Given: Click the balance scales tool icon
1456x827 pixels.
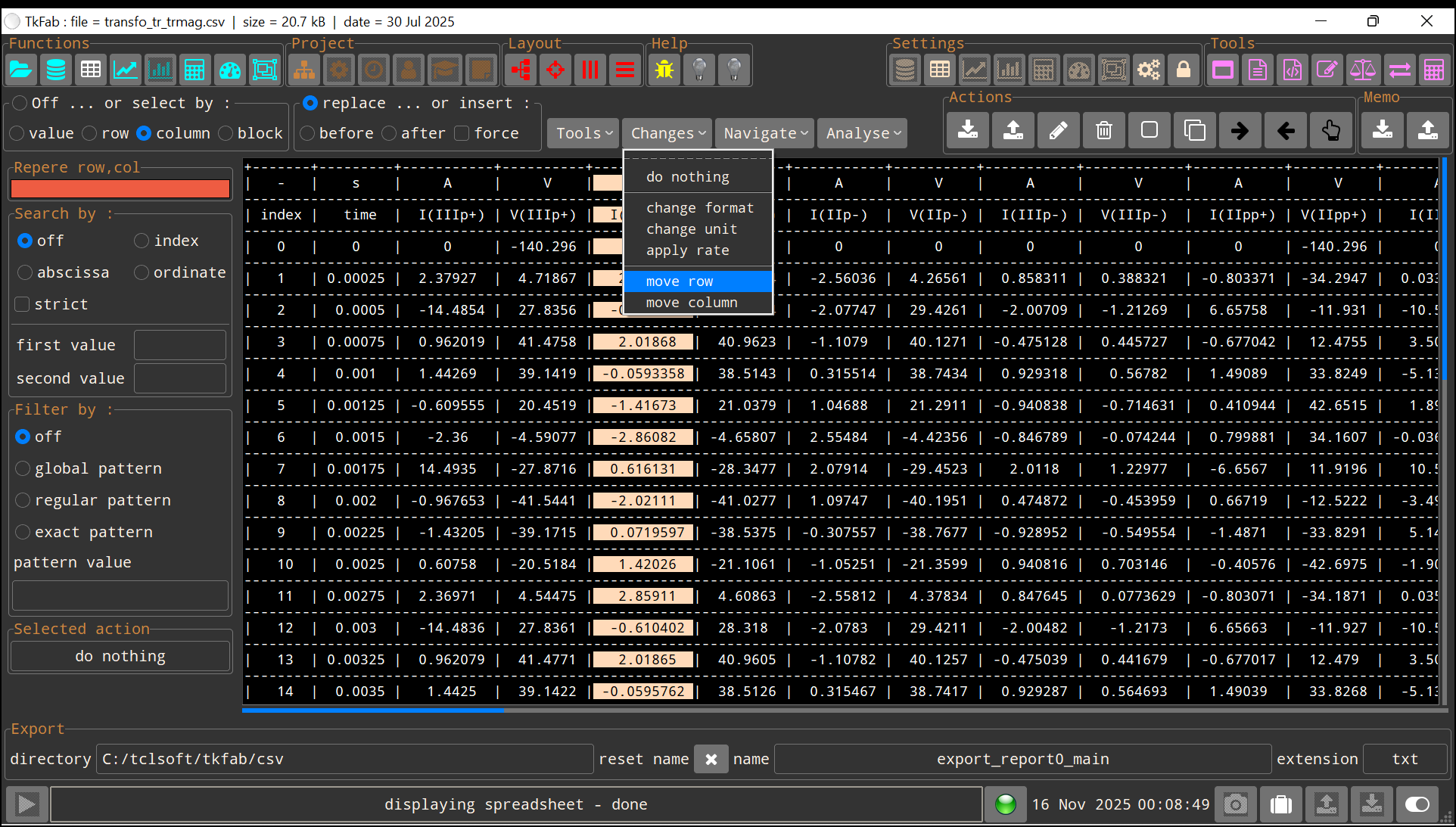Looking at the screenshot, I should click(x=1362, y=70).
